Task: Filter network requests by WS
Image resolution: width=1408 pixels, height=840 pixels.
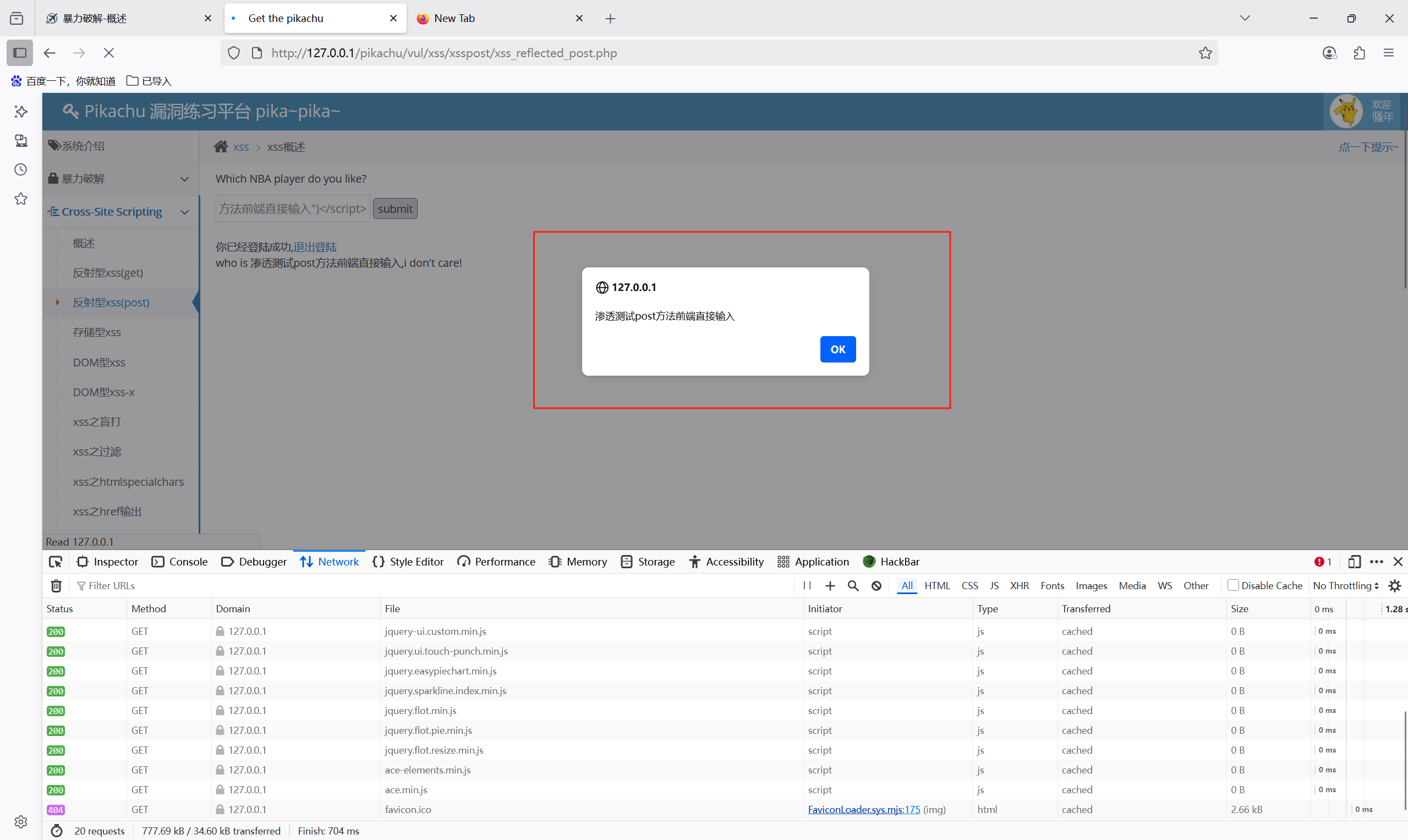Action: pyautogui.click(x=1165, y=586)
